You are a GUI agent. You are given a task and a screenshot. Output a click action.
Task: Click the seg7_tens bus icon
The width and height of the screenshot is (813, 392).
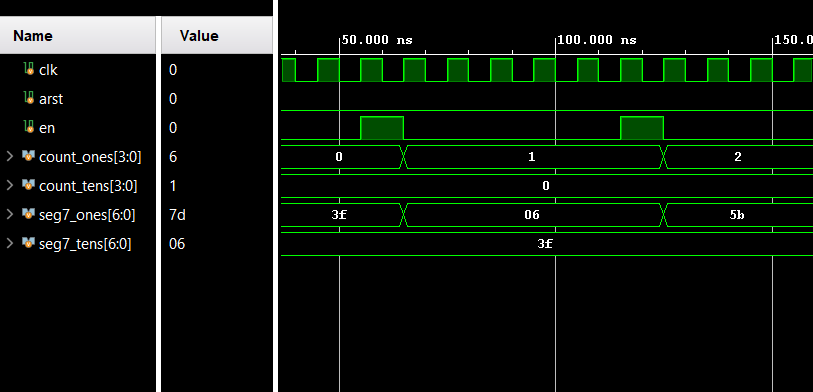[29, 243]
